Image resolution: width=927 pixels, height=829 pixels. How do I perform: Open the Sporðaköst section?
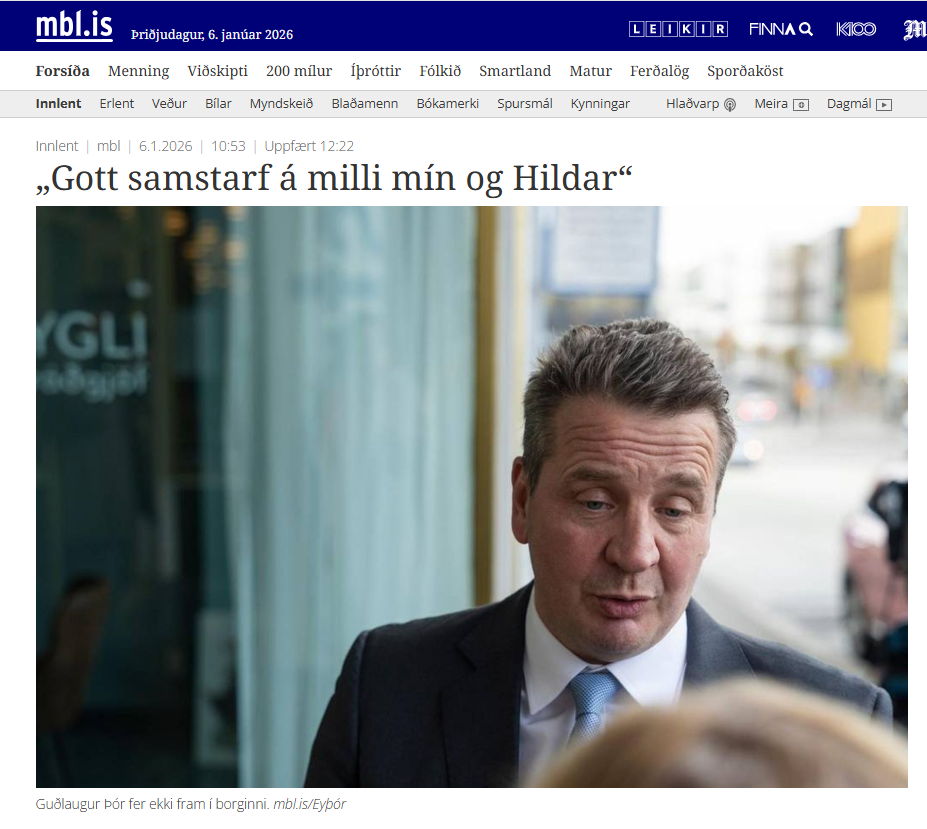[745, 71]
